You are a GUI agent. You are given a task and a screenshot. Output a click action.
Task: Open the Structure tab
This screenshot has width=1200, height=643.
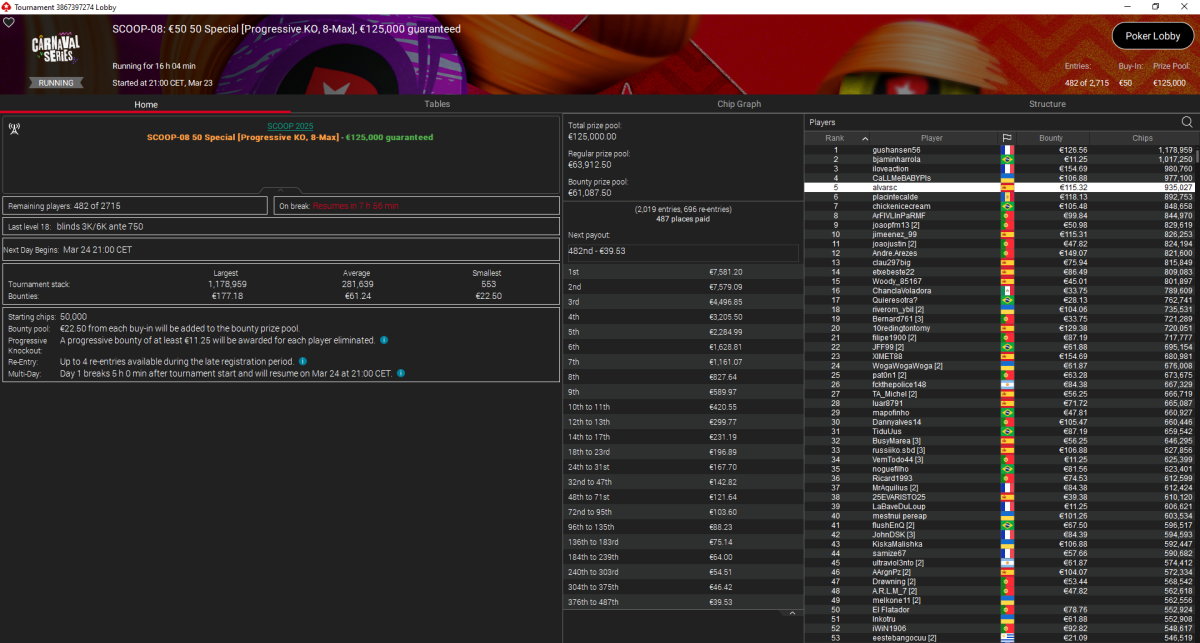1047,104
